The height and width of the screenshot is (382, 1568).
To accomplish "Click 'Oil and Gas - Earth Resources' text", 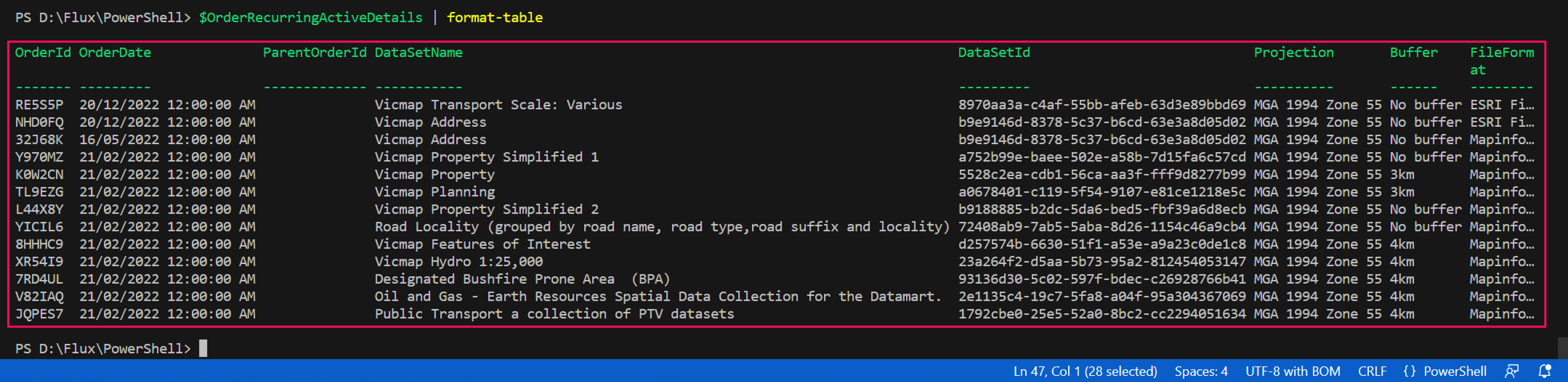I will click(490, 296).
